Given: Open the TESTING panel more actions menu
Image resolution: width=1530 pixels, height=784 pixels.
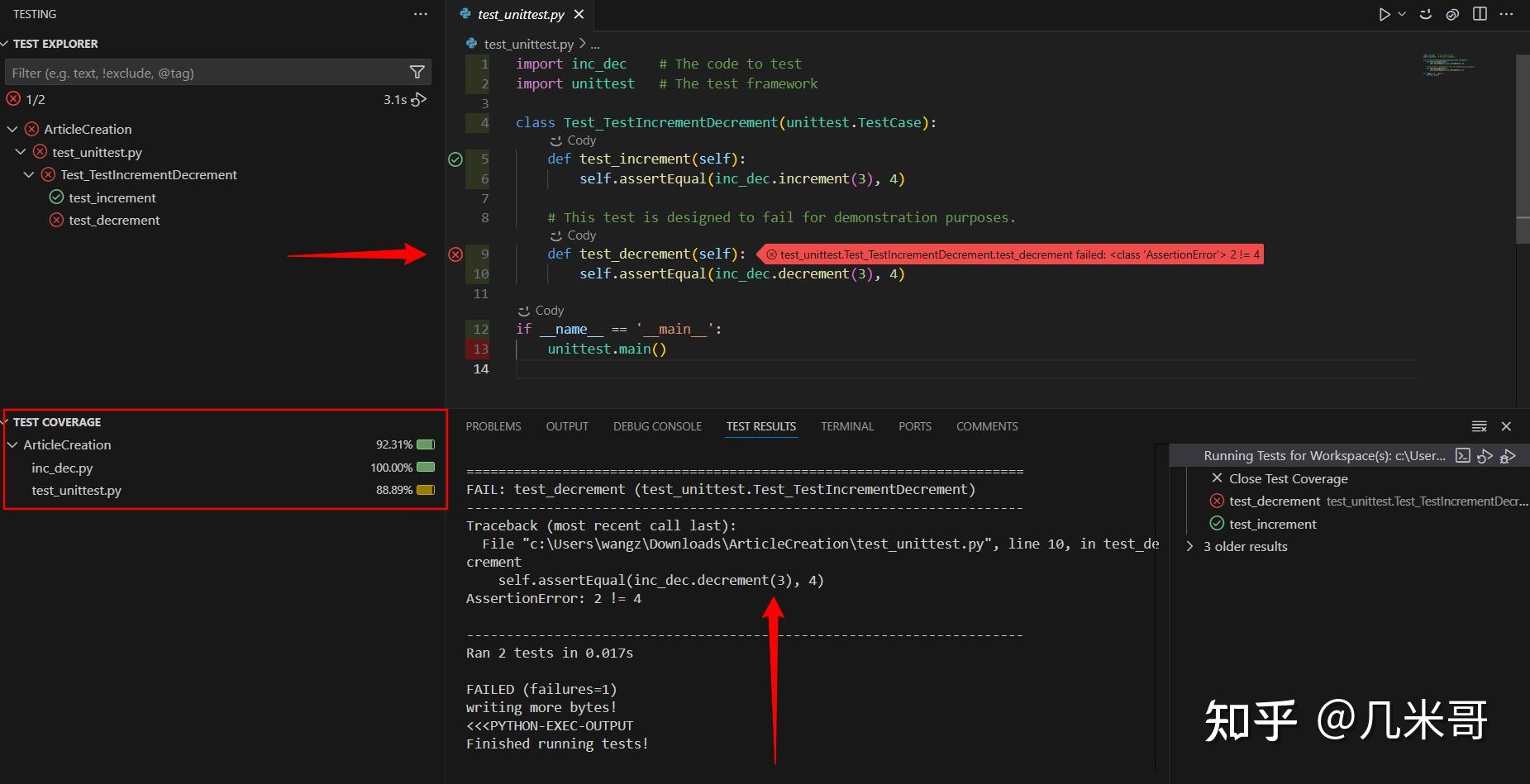Looking at the screenshot, I should (x=421, y=14).
